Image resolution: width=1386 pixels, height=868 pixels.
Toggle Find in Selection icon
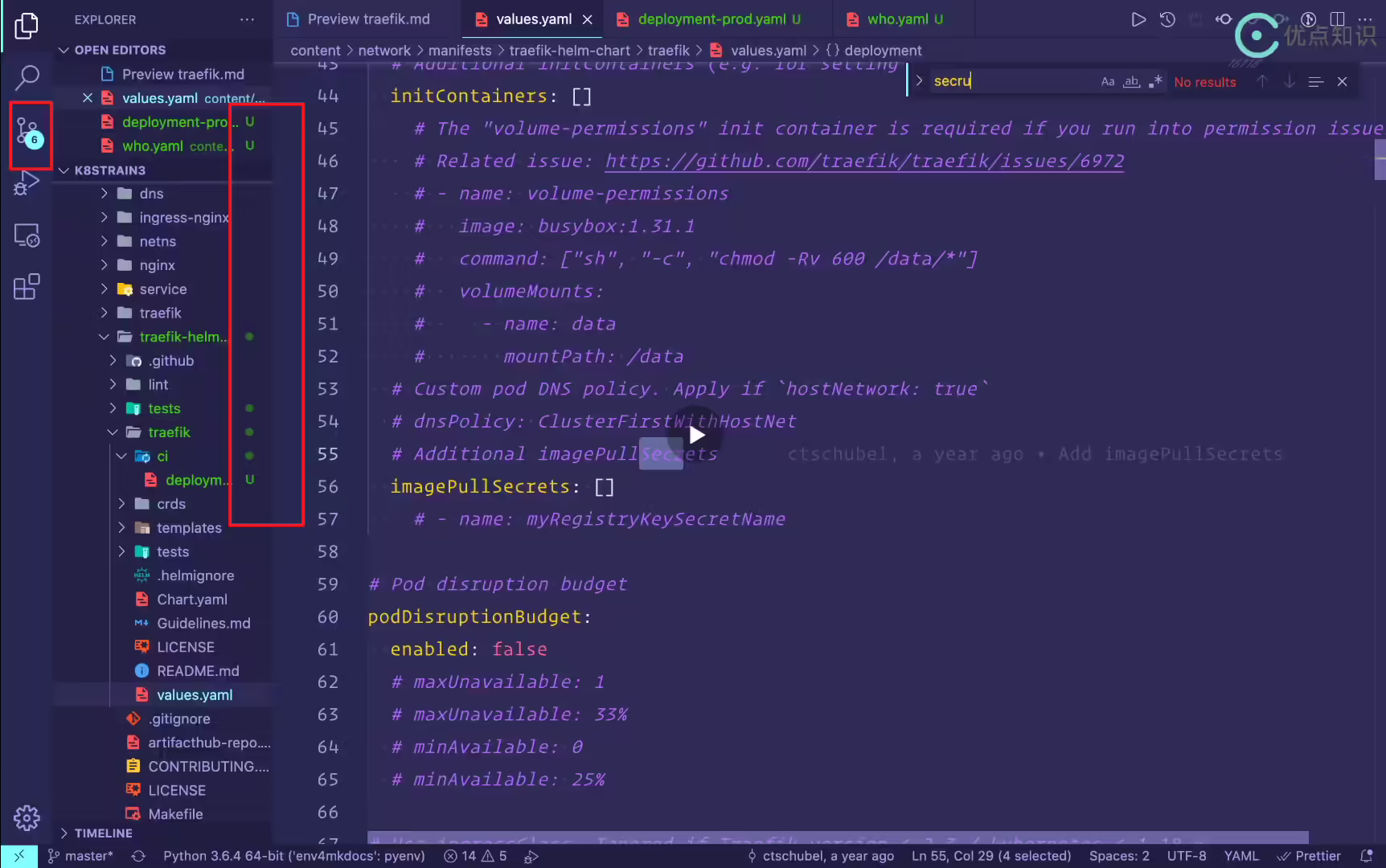coord(1316,81)
